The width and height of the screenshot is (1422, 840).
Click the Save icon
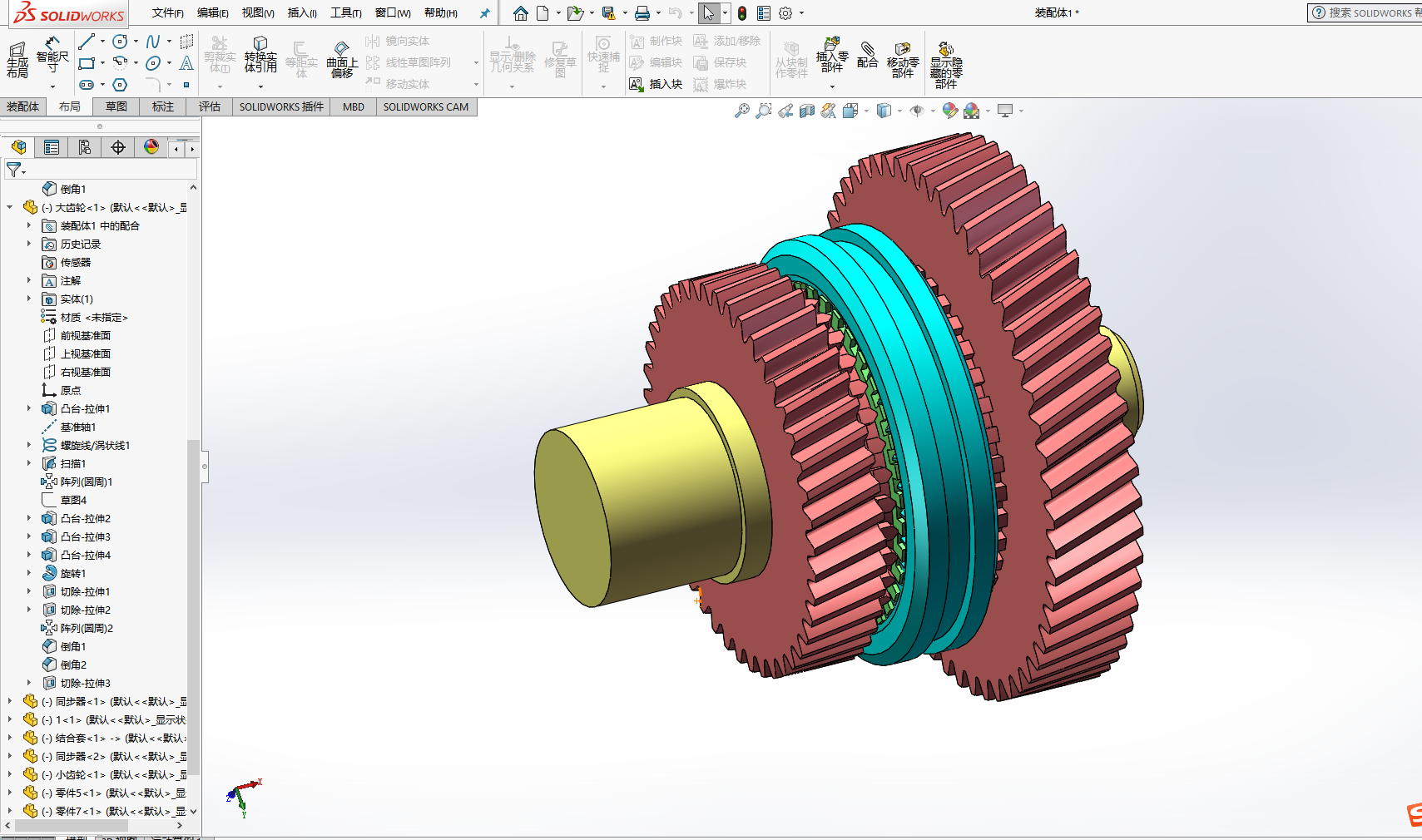point(608,13)
